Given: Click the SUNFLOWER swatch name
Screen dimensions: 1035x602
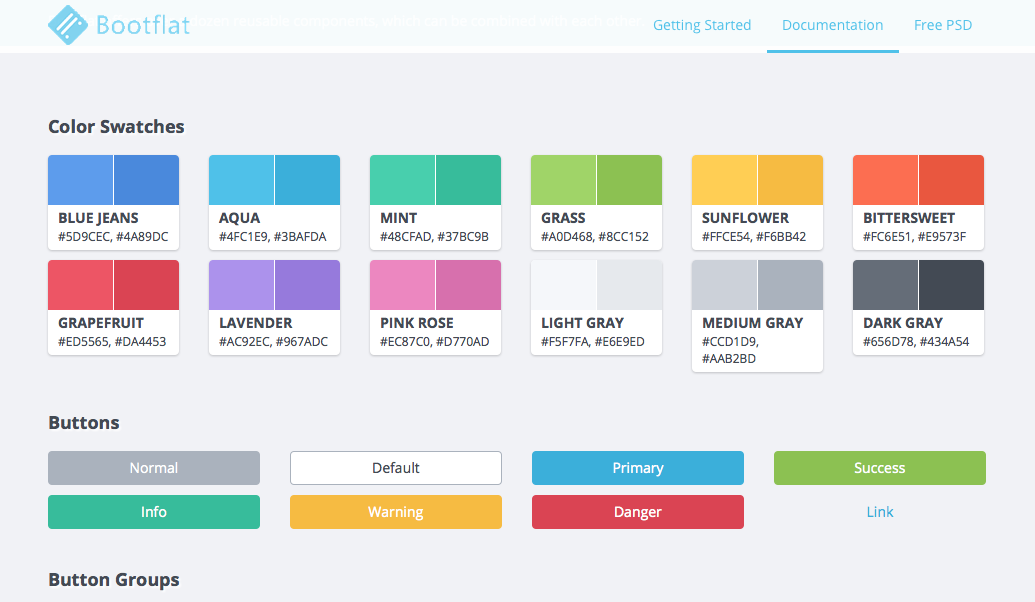Looking at the screenshot, I should point(746,218).
